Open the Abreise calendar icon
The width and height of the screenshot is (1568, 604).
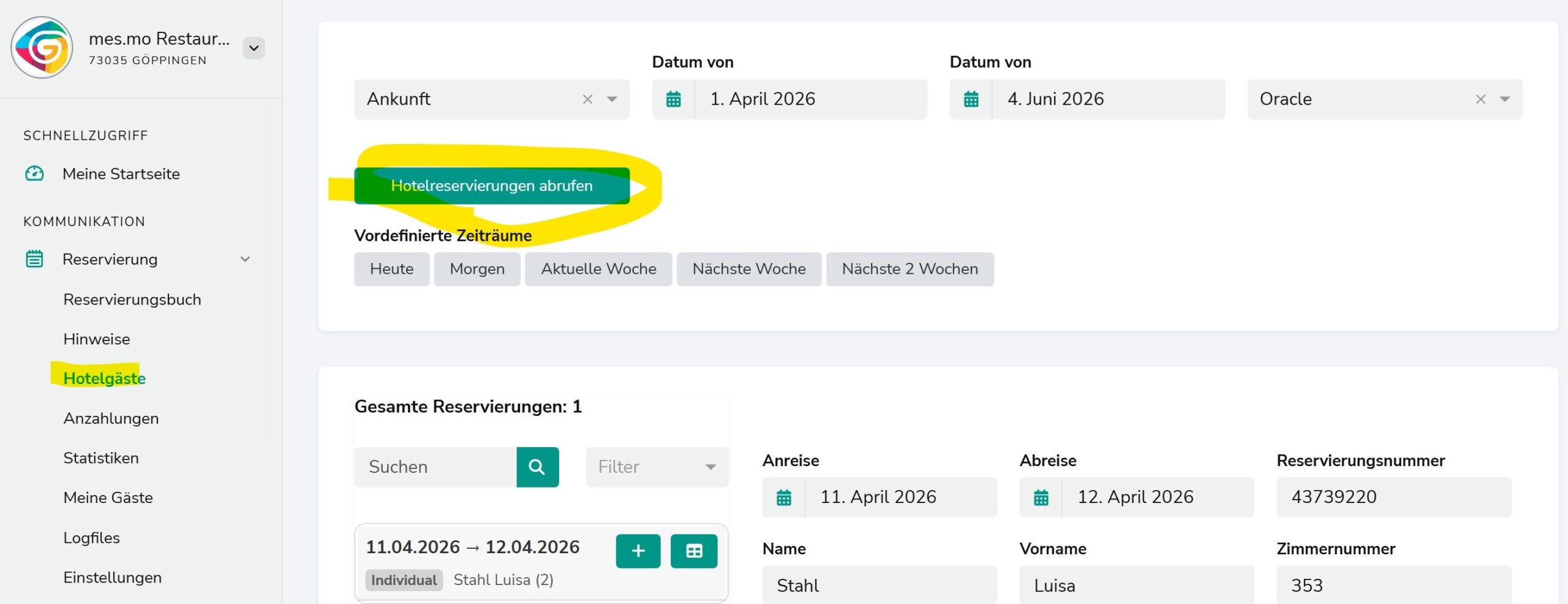click(x=1041, y=497)
